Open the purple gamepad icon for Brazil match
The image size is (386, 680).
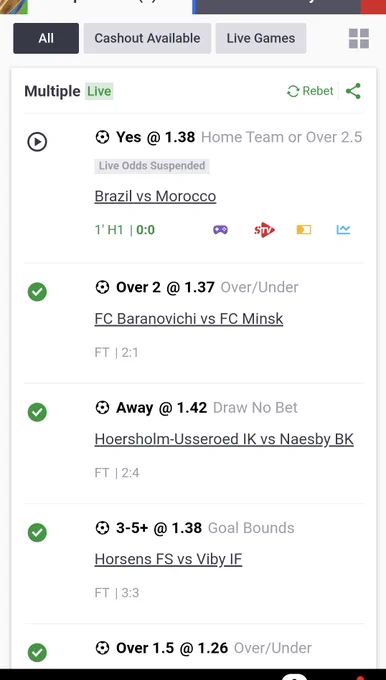click(x=220, y=229)
